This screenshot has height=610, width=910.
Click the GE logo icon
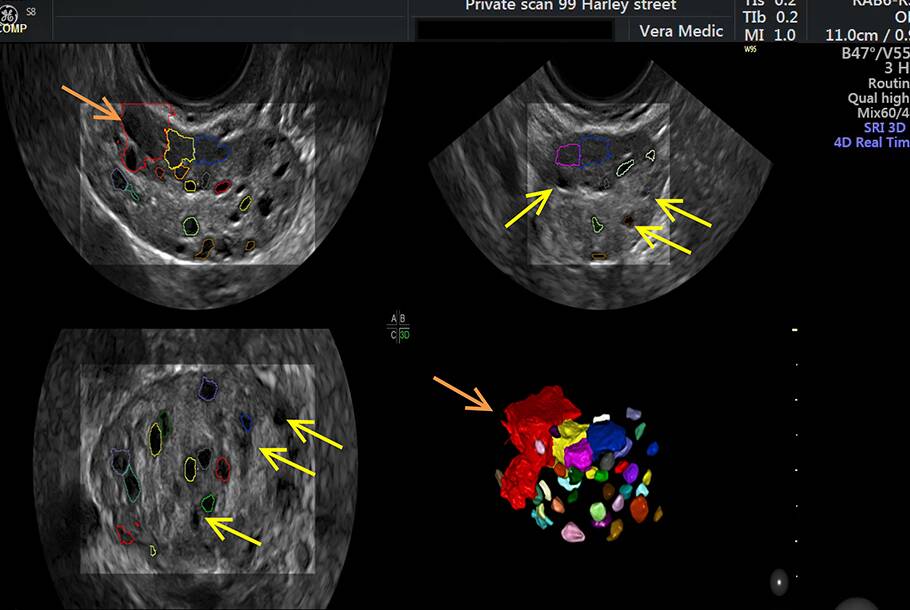9,14
